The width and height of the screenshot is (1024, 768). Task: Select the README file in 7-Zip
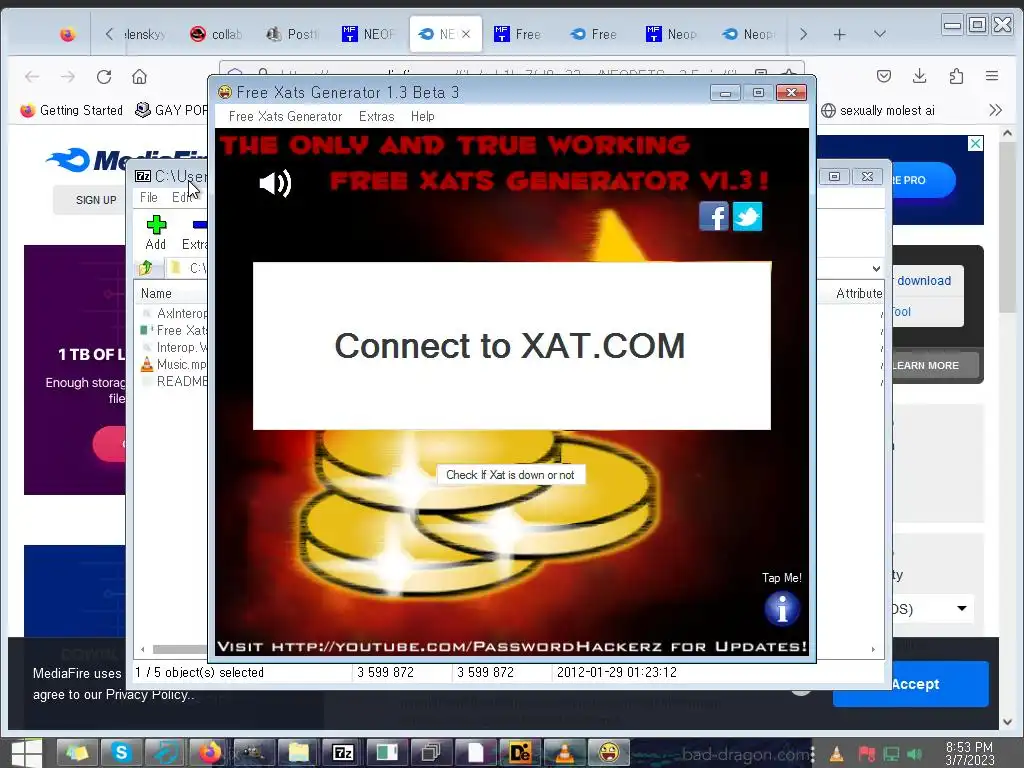175,381
